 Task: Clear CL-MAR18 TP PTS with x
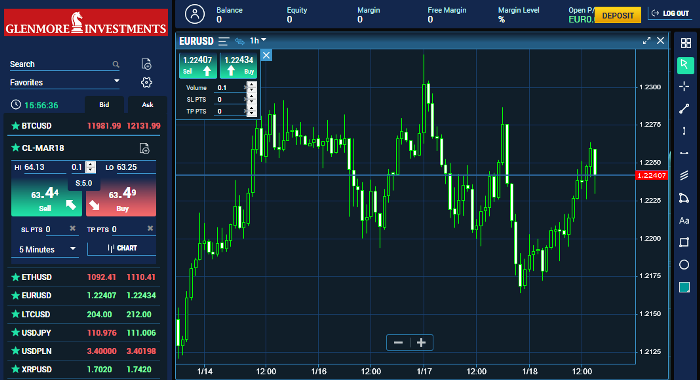coord(150,229)
